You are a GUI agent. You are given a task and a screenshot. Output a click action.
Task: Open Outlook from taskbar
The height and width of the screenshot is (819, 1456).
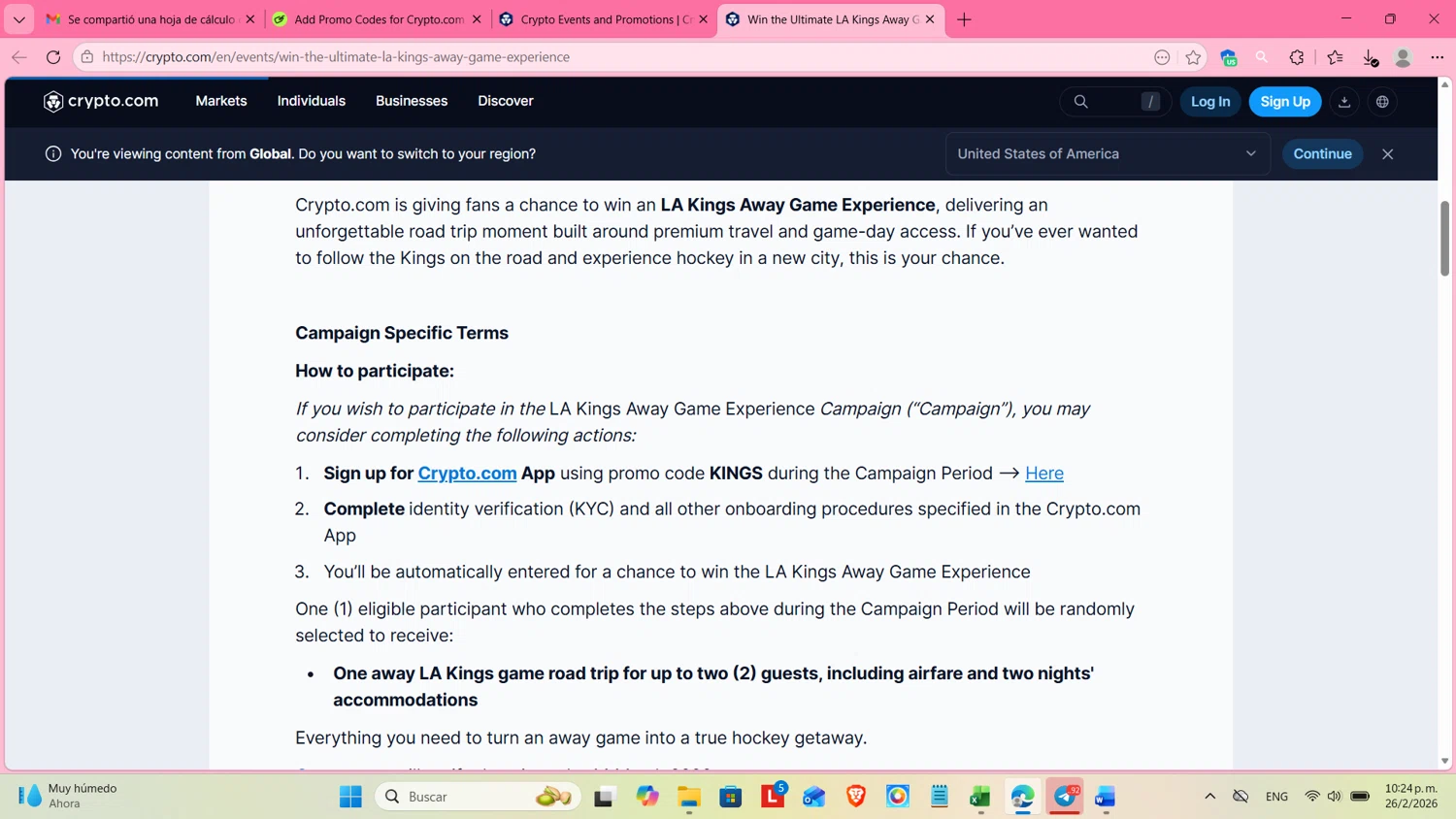click(814, 797)
